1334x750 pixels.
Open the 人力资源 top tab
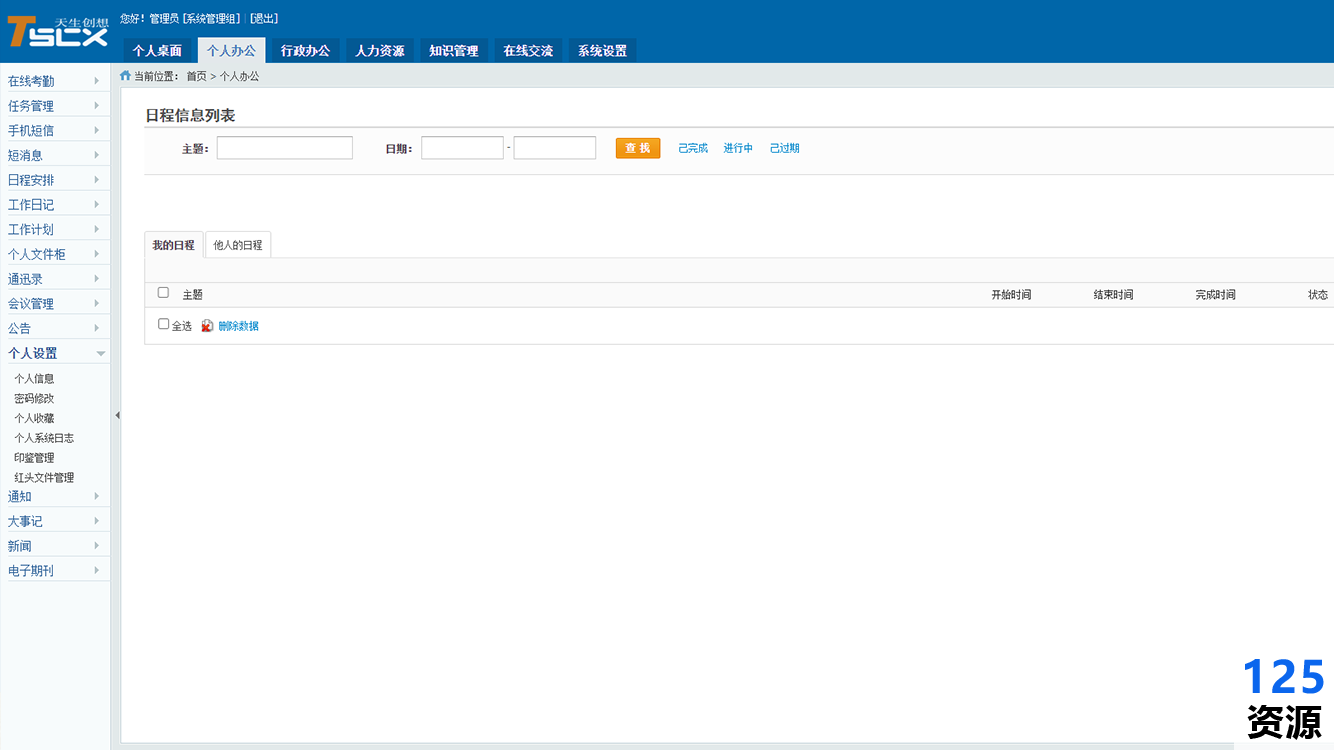pos(379,50)
